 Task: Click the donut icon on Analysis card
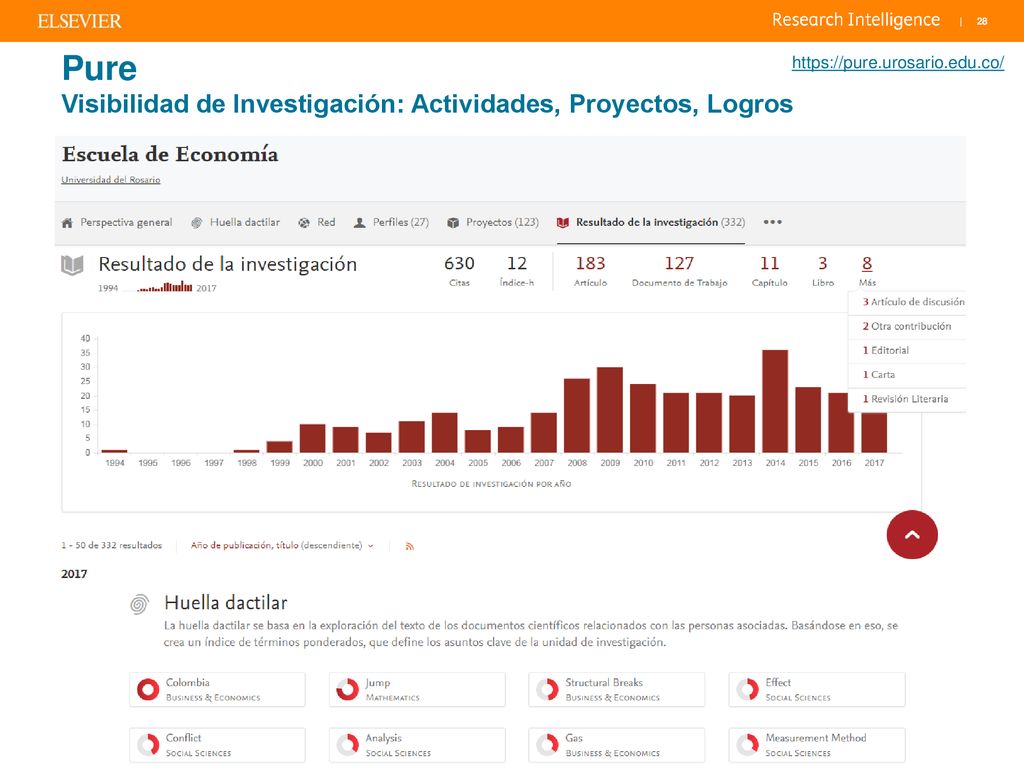tap(347, 744)
